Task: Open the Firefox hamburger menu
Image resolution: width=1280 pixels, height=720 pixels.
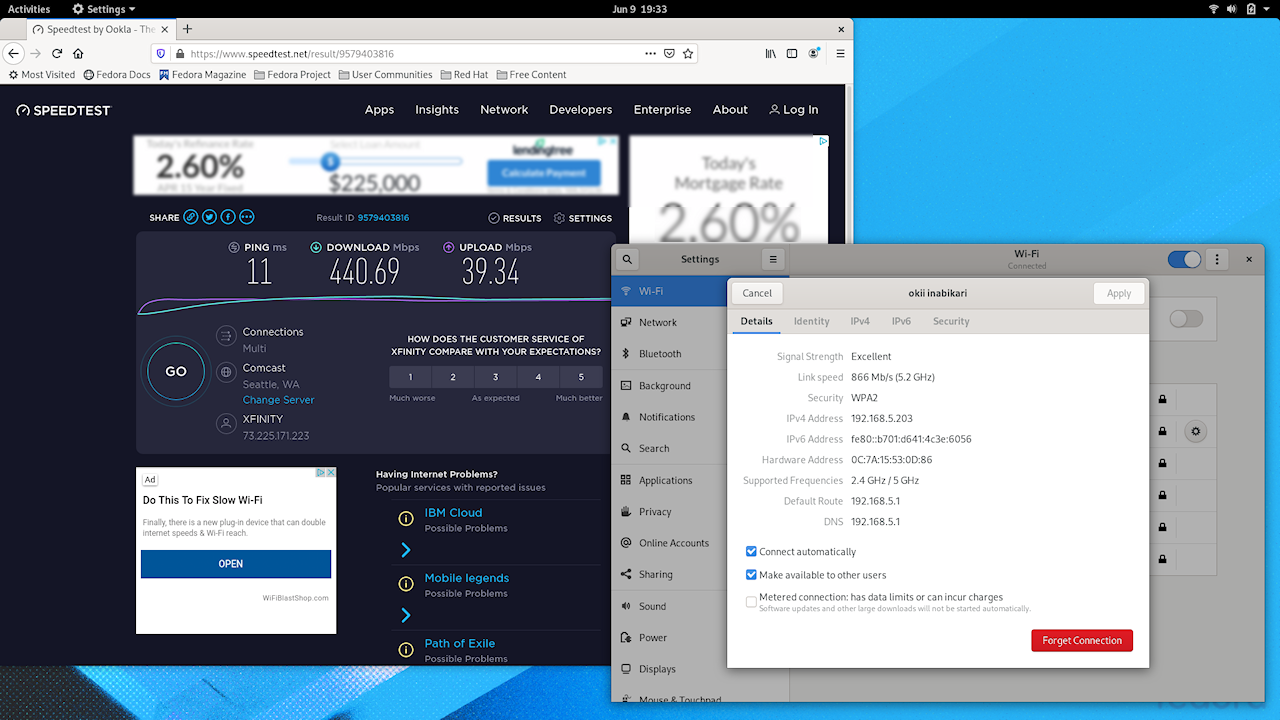Action: click(840, 53)
